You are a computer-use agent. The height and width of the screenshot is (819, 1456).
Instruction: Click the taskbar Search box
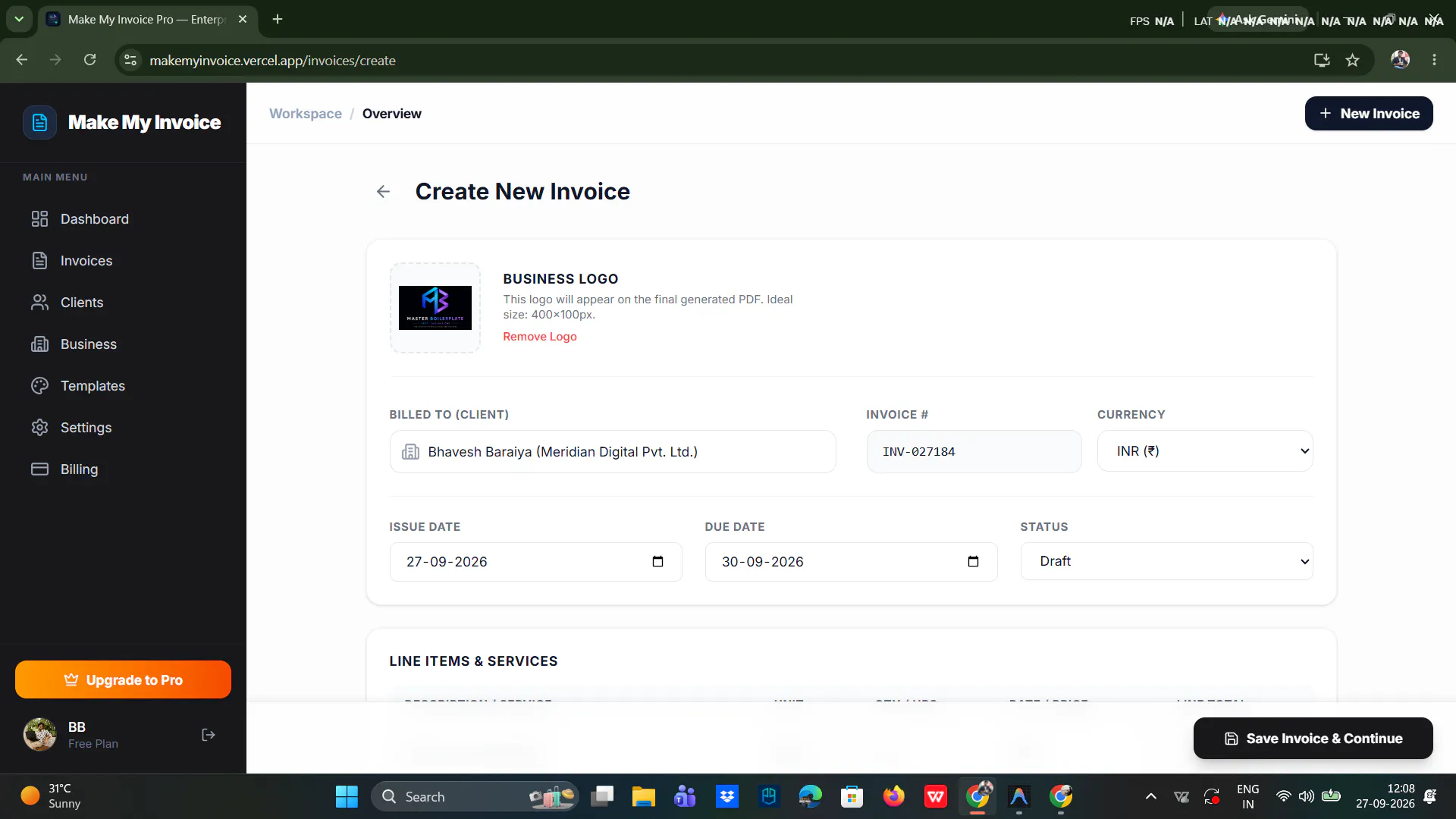coord(475,796)
